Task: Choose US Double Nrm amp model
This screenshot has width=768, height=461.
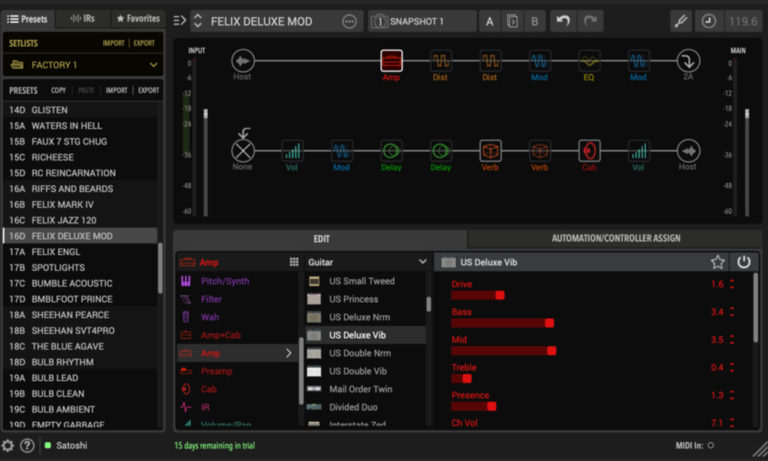Action: coord(365,353)
